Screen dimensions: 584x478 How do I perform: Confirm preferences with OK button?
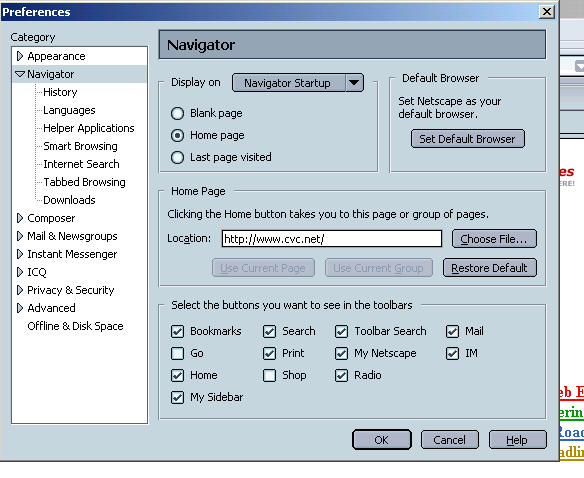click(x=382, y=440)
